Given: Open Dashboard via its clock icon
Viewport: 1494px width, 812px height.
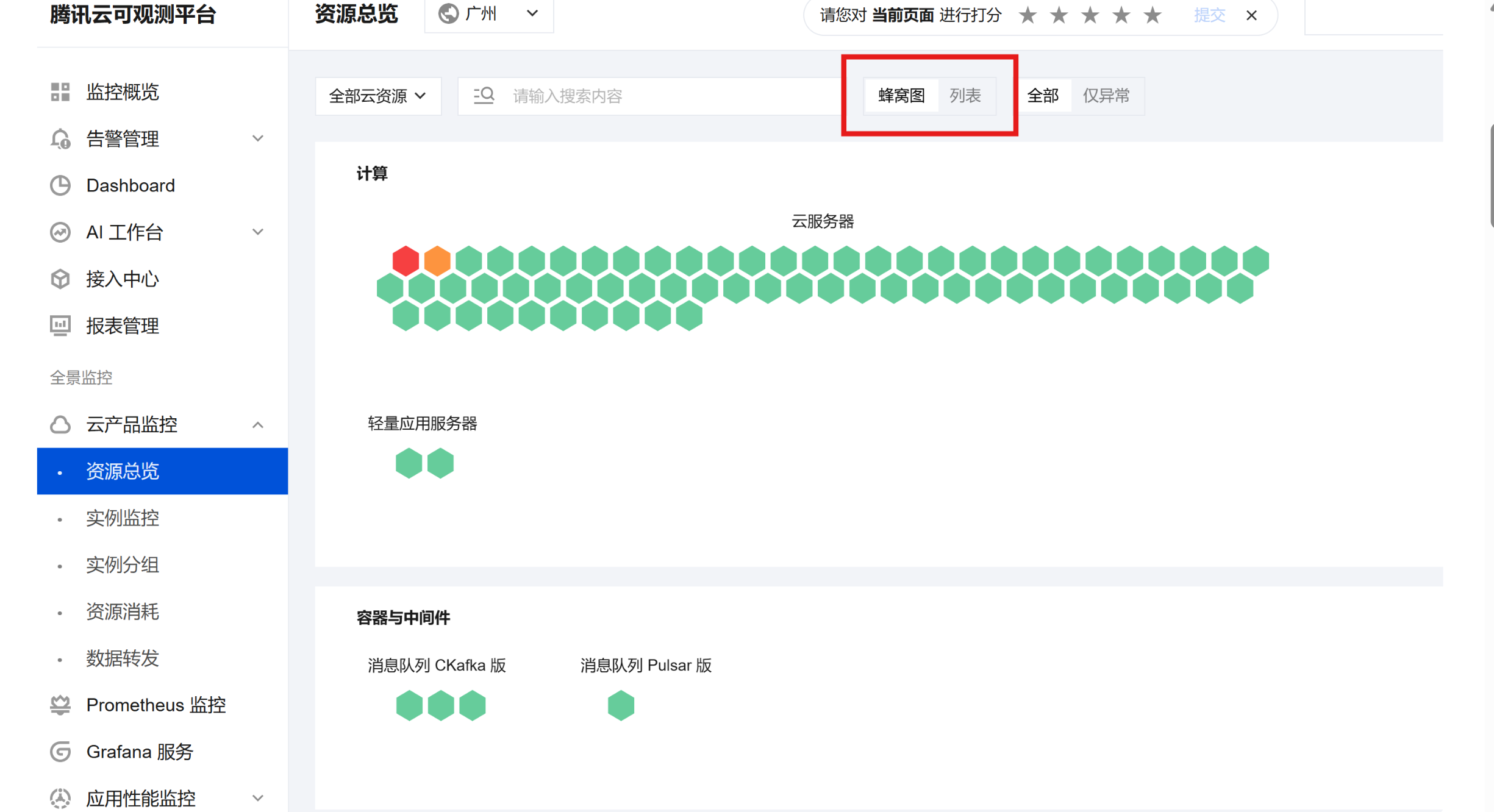Looking at the screenshot, I should coord(60,185).
